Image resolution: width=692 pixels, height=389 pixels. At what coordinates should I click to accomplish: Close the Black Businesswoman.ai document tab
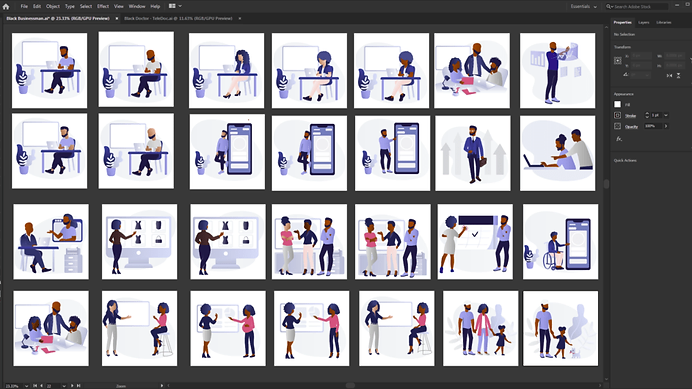(117, 19)
